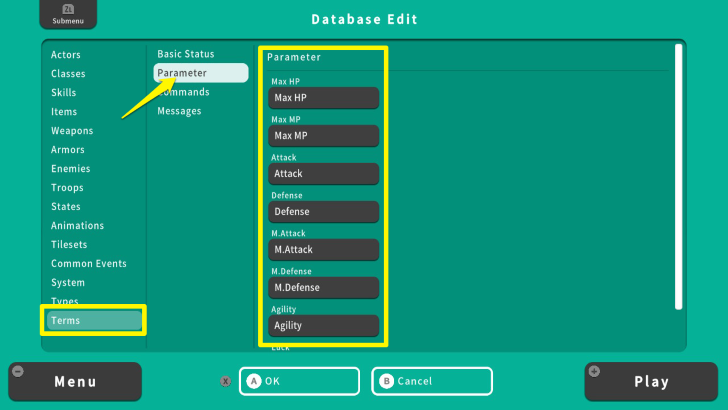
Task: Click the Cancel button
Action: click(x=432, y=381)
